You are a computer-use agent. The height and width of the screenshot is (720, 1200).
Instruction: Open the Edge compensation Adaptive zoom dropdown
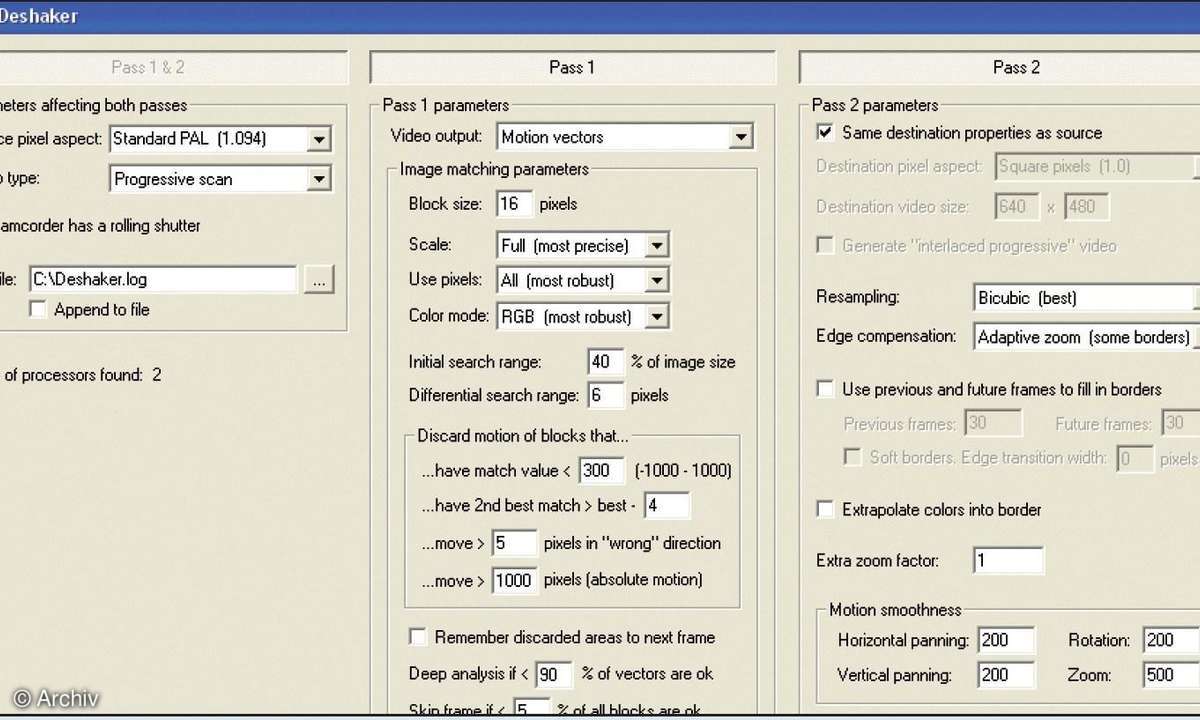[x=1087, y=338]
